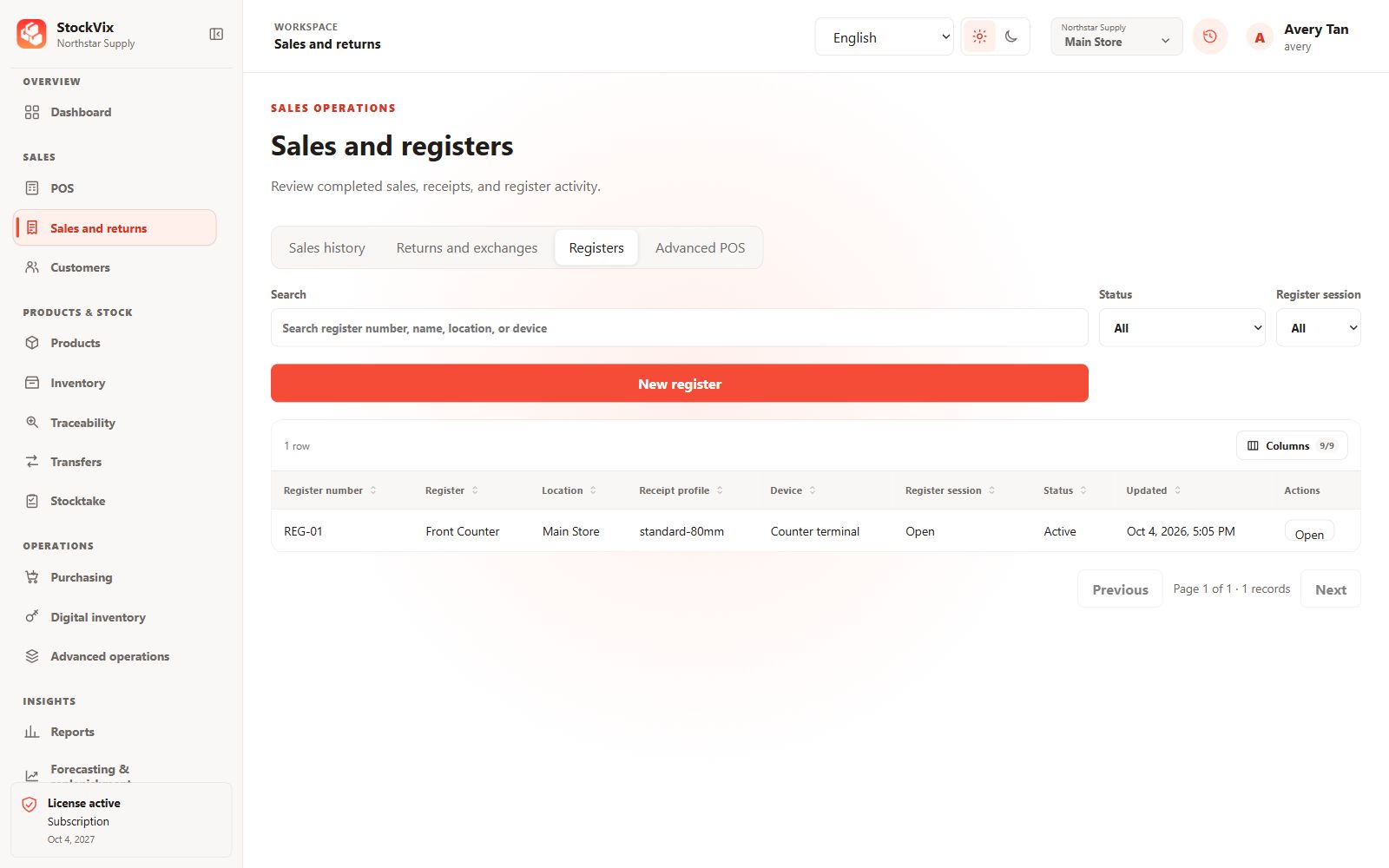This screenshot has height=868, width=1389.
Task: Click the New register button
Action: pyautogui.click(x=680, y=384)
